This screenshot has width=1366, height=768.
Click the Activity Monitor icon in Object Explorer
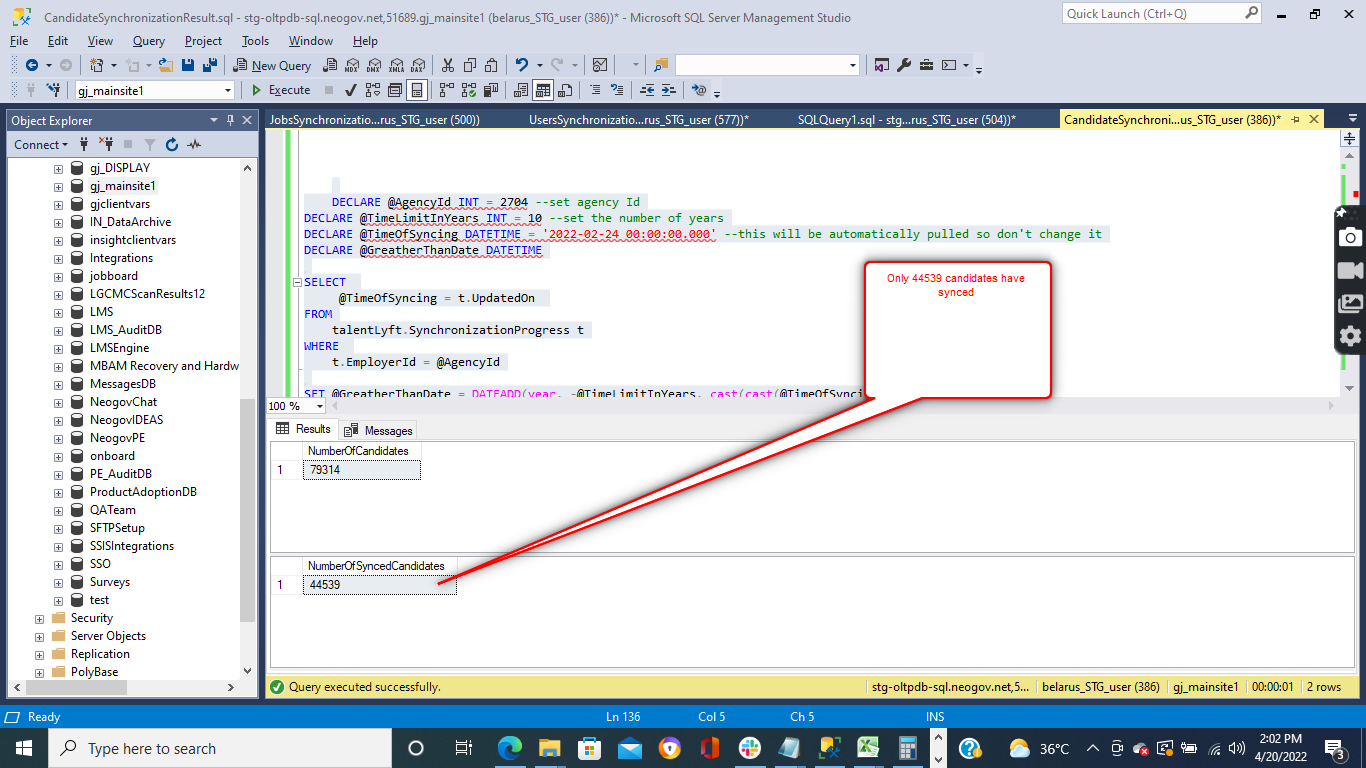tap(194, 144)
